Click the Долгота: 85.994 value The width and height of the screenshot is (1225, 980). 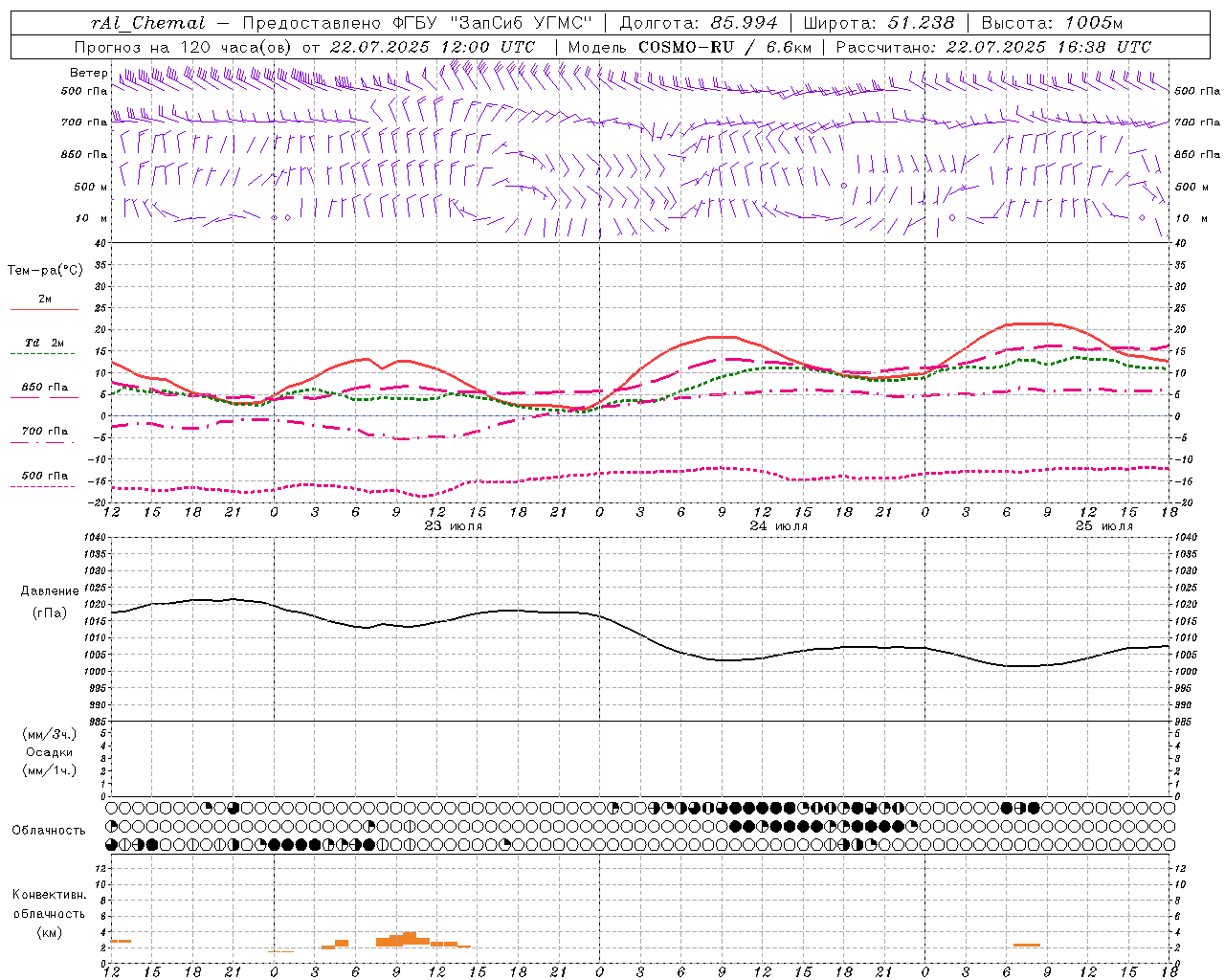(x=700, y=23)
